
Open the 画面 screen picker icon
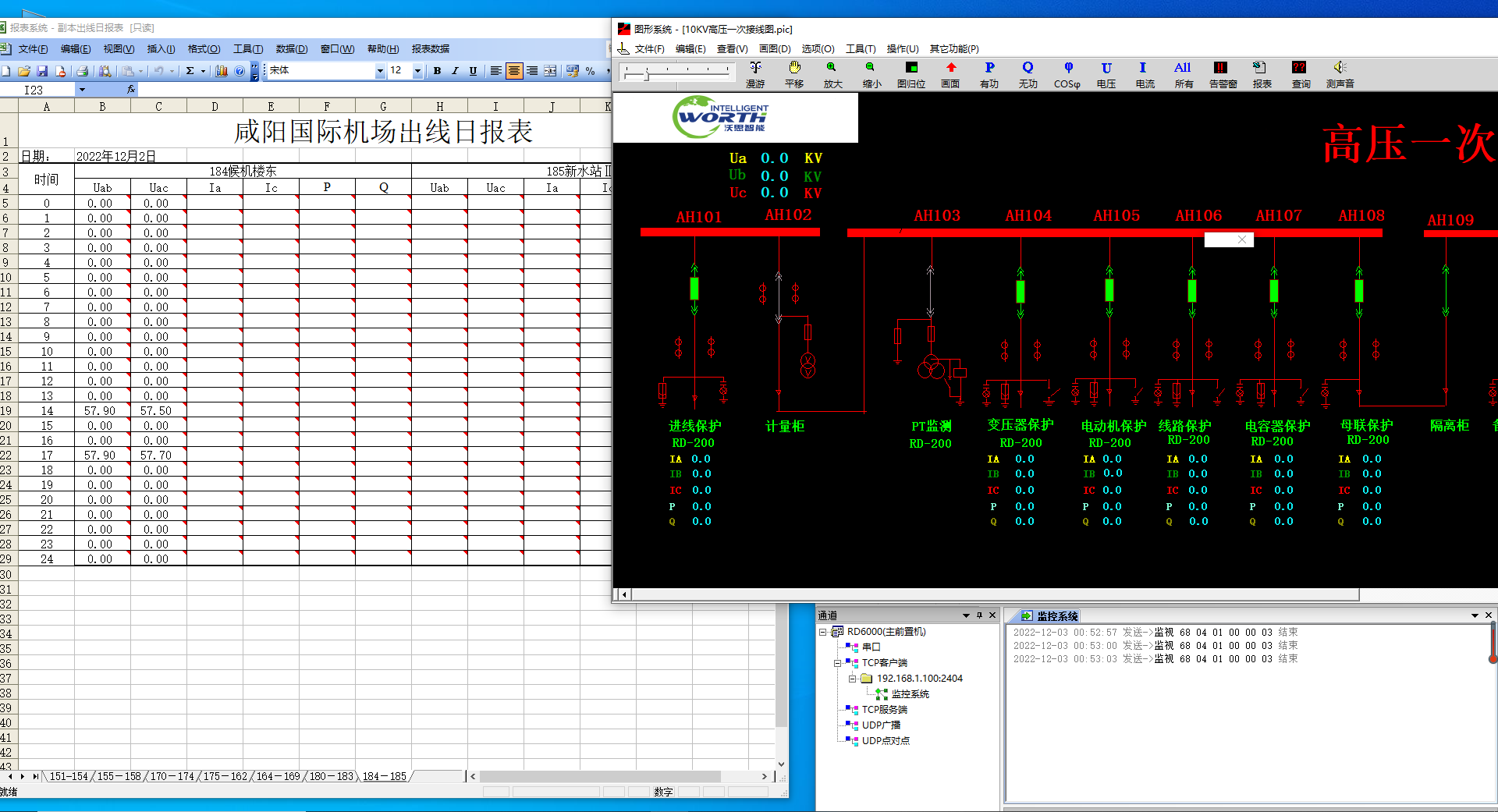point(950,74)
